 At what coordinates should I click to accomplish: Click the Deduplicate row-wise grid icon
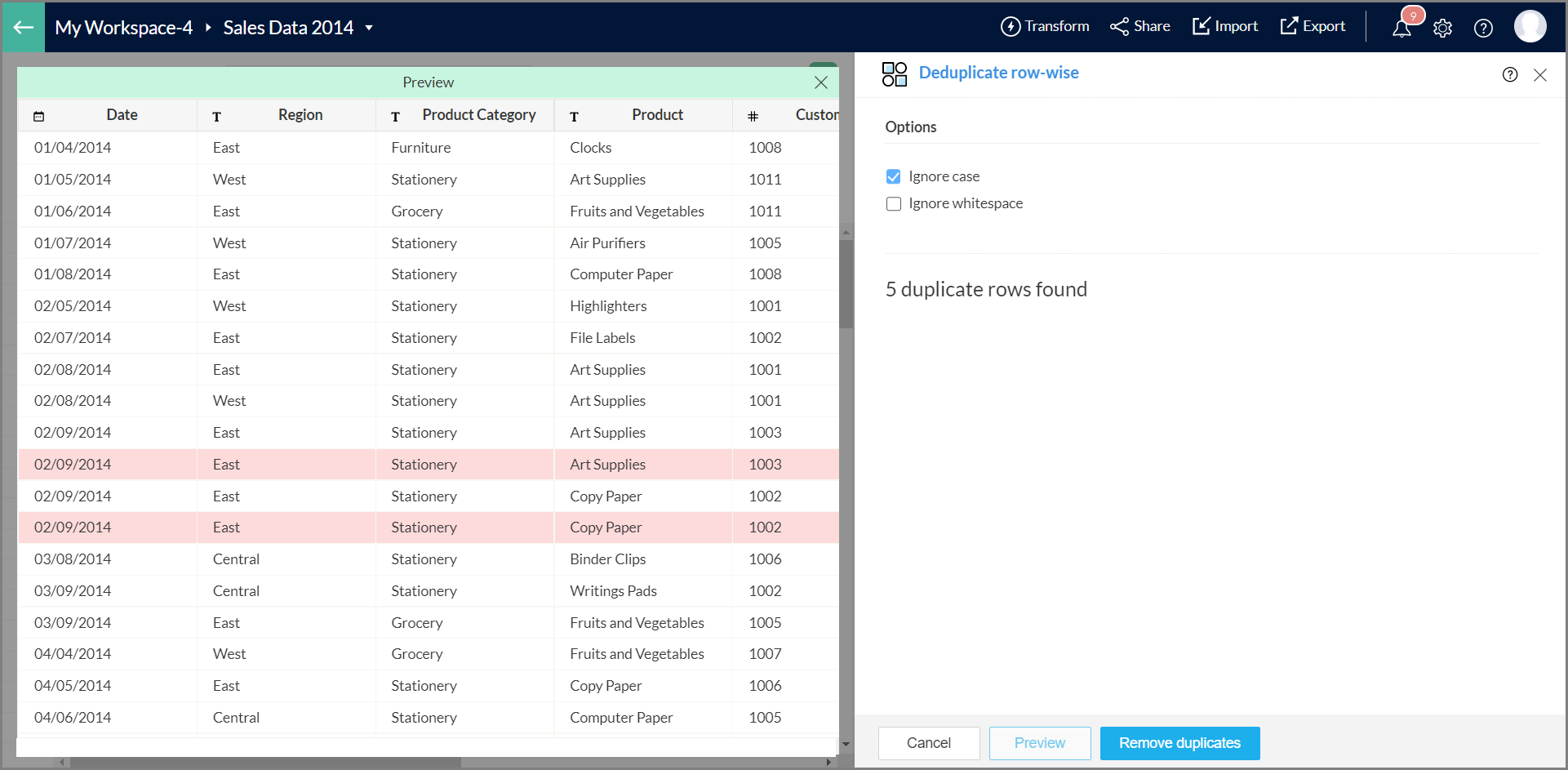[895, 73]
